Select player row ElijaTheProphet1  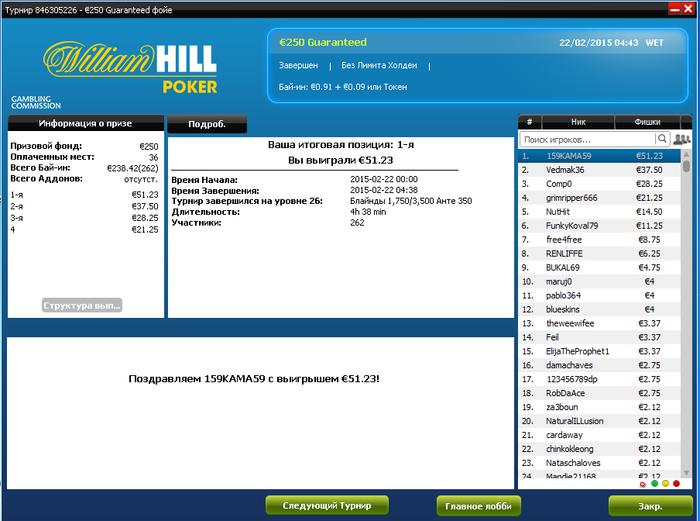click(600, 351)
